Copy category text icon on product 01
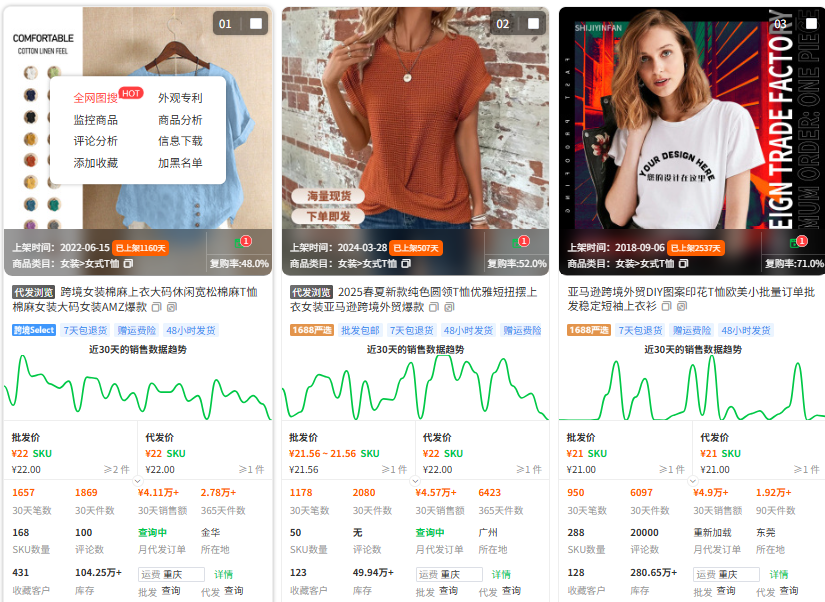The height and width of the screenshot is (602, 825). [128, 264]
